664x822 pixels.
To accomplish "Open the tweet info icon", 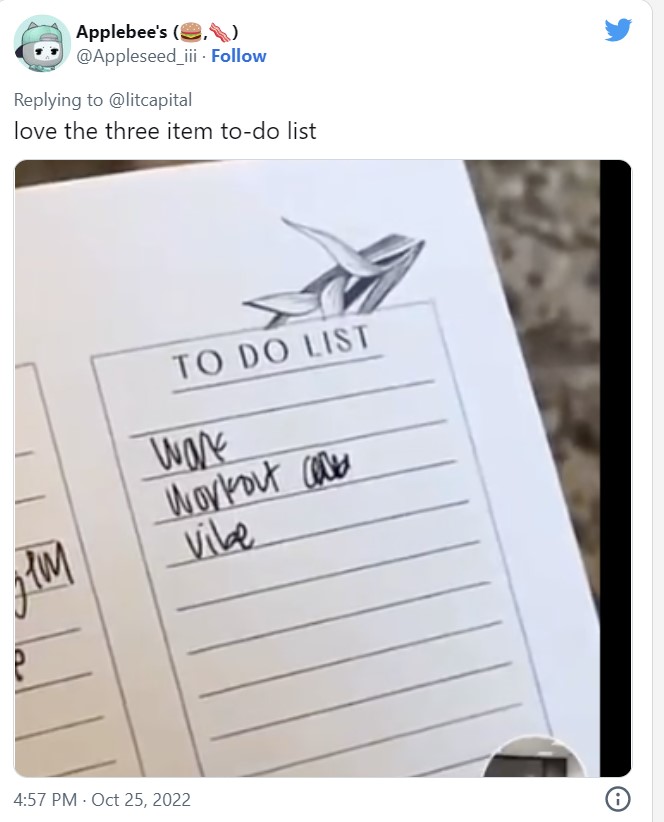I will 618,799.
